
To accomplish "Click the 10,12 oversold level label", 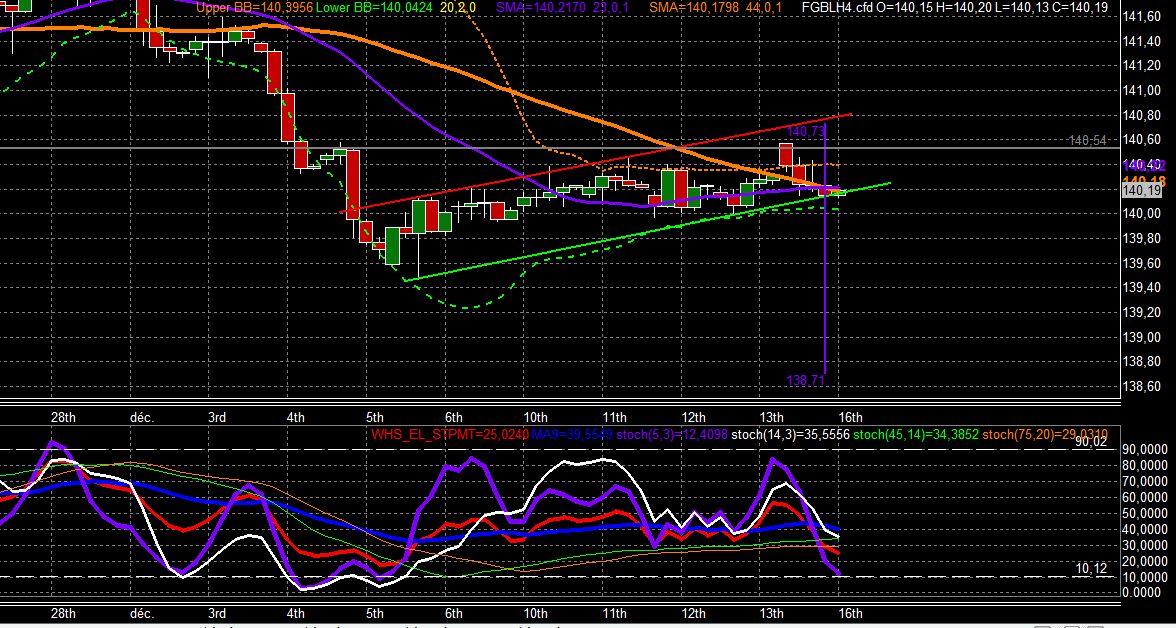I will pyautogui.click(x=1091, y=569).
